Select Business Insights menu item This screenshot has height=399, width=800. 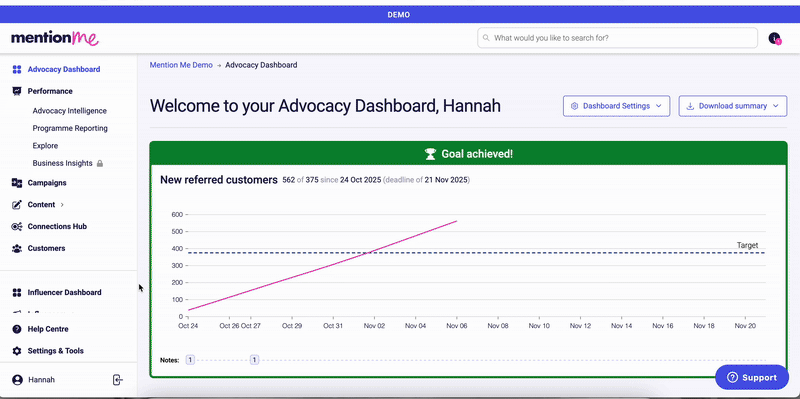point(62,163)
